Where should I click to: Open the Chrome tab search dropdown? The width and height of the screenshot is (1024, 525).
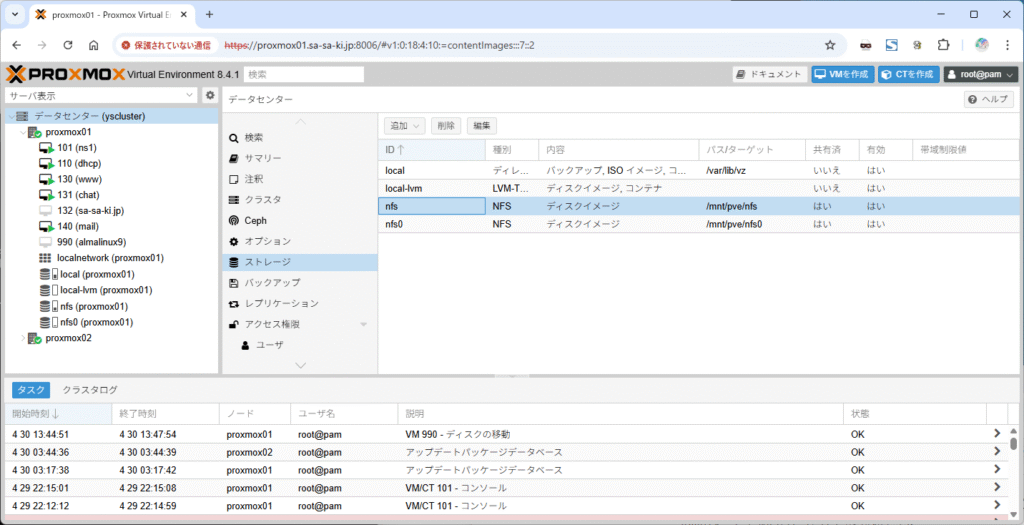14,14
